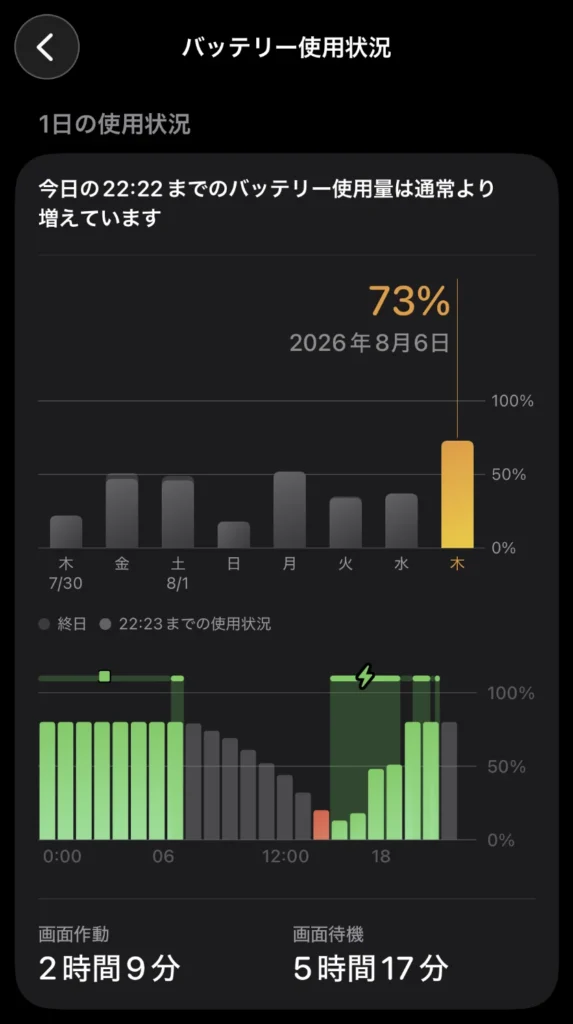Select the Wednesday (水) usage bar
Viewport: 573px width, 1024px height.
pyautogui.click(x=401, y=520)
